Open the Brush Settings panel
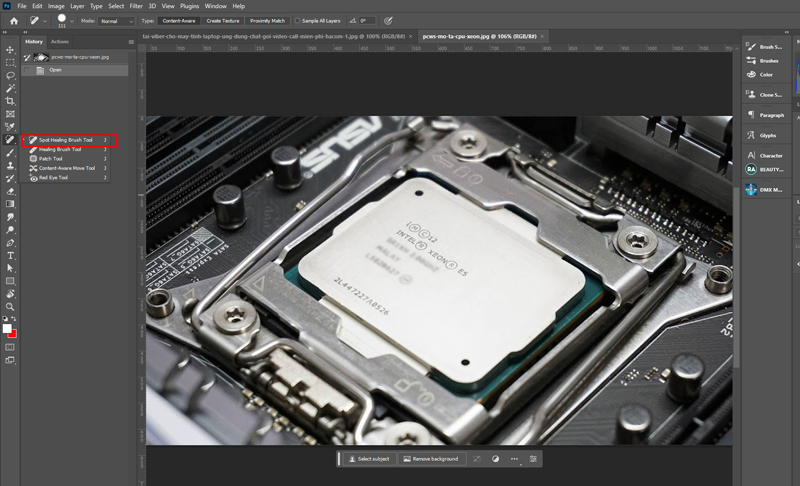The image size is (800, 486). pyautogui.click(x=764, y=47)
